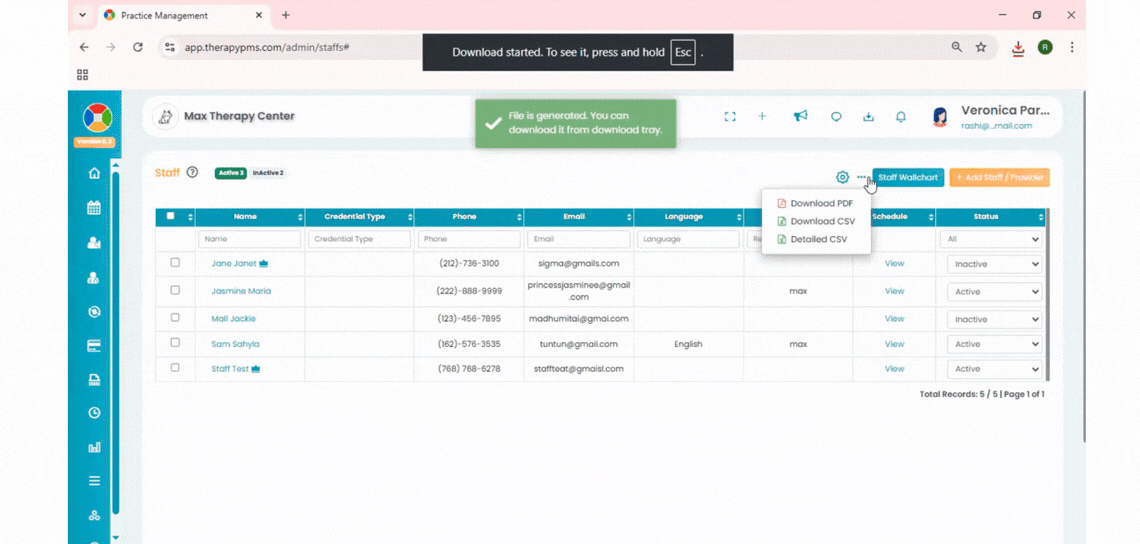Image resolution: width=1140 pixels, height=544 pixels.
Task: View the schedule for Jasmine Maria
Action: click(894, 291)
